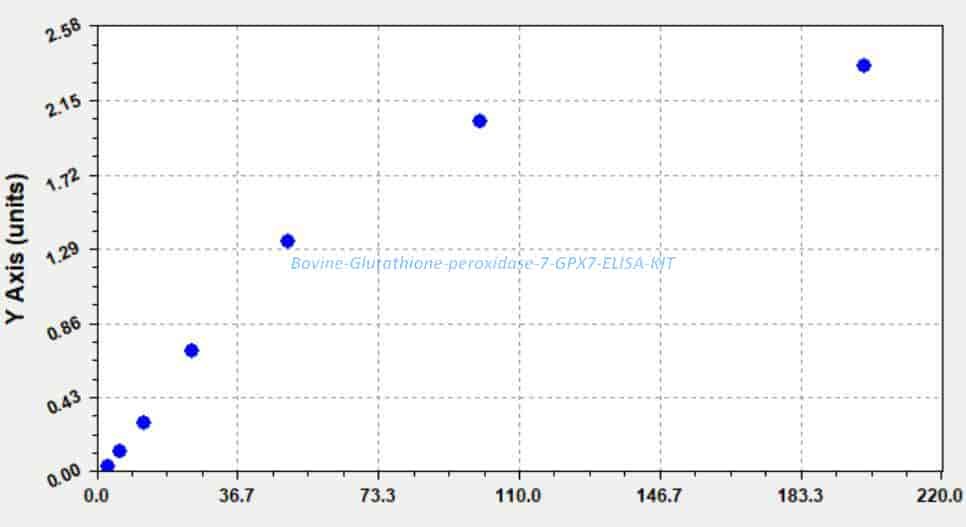Click the y-axis tick label 0.00
Viewport: 966px width, 527px height.
click(64, 475)
